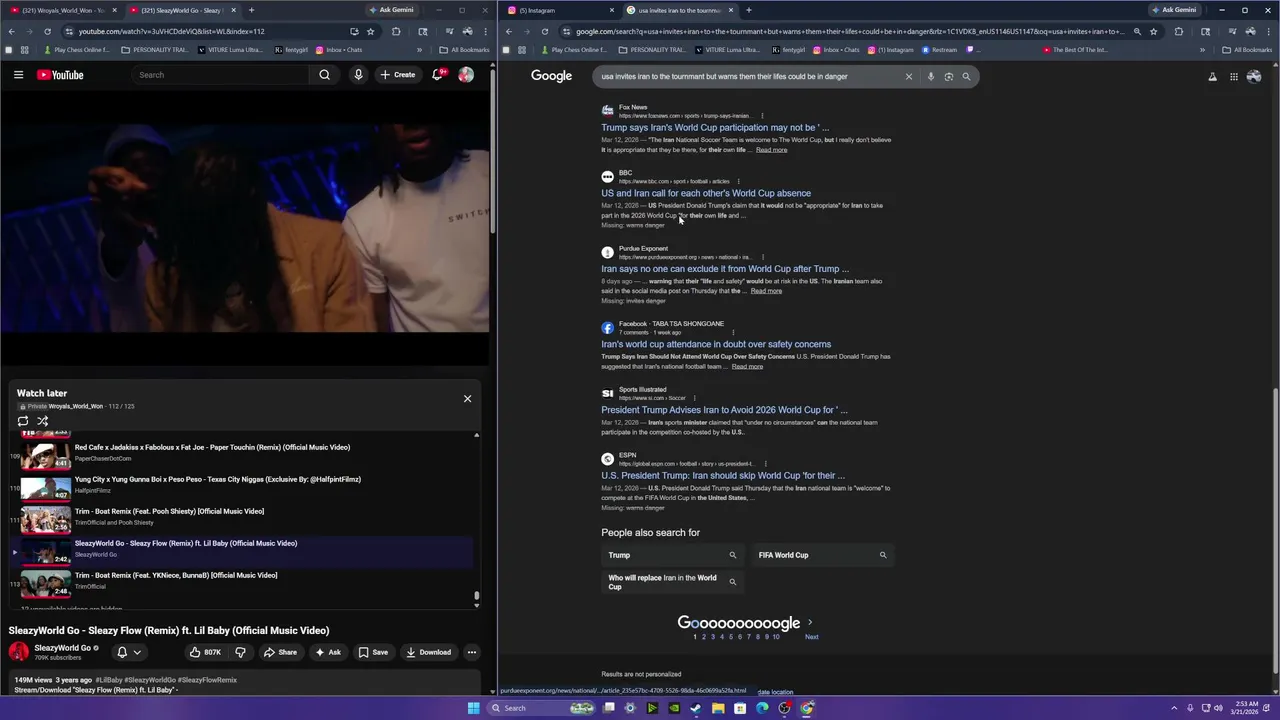Focus the YouTube search input field
Image resolution: width=1280 pixels, height=720 pixels.
(220, 75)
